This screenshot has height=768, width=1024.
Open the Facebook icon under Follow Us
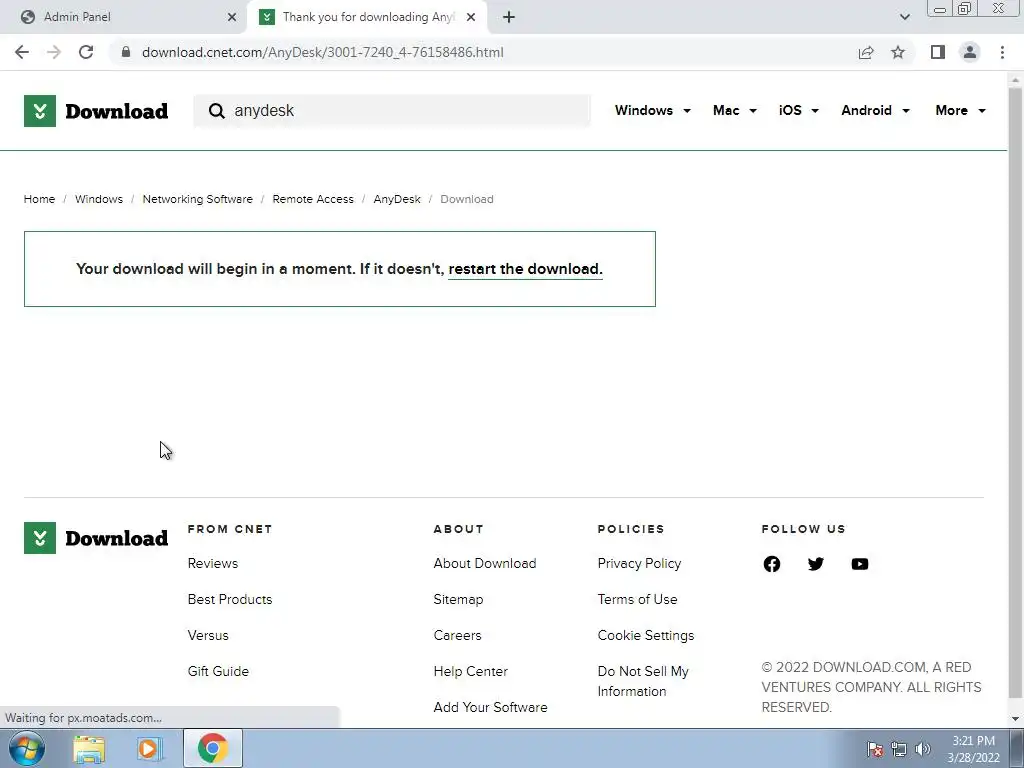click(772, 564)
